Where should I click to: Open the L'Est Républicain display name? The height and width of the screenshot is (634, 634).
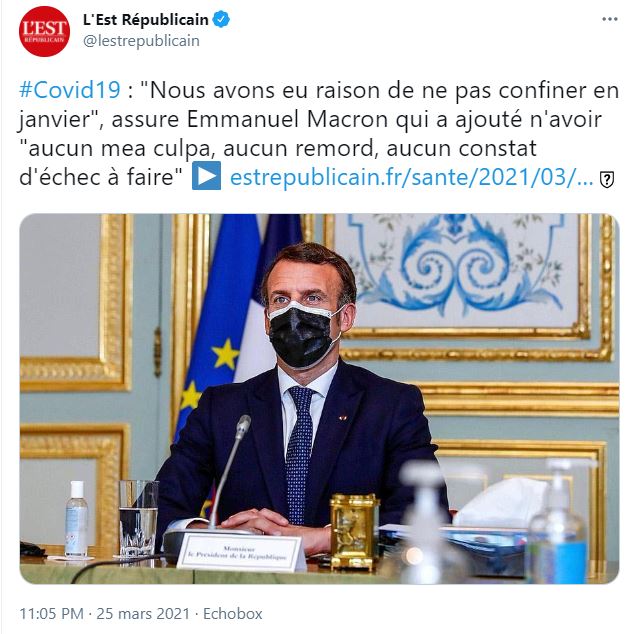(x=146, y=19)
